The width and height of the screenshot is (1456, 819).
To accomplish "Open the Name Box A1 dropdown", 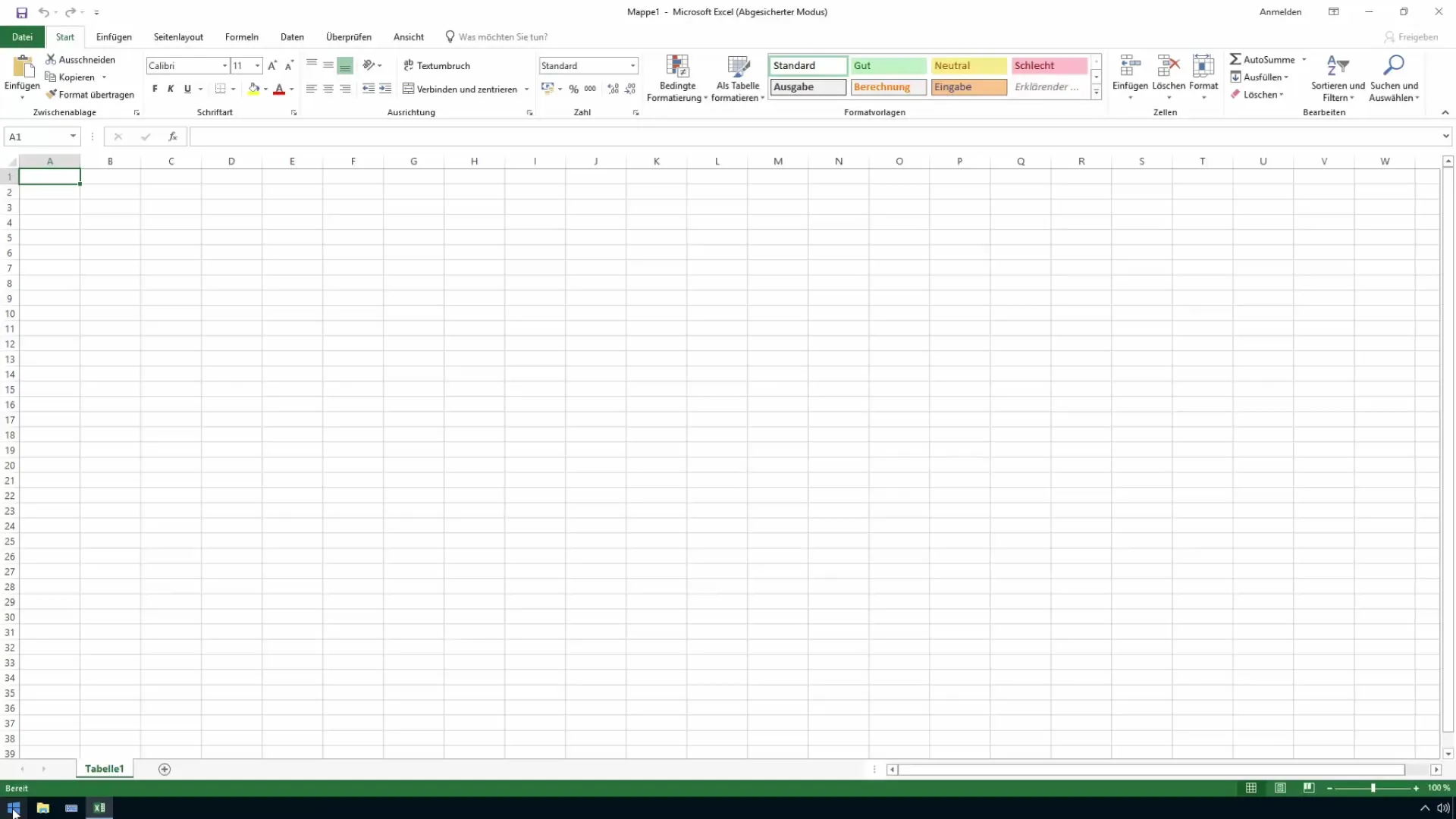I will click(x=73, y=136).
